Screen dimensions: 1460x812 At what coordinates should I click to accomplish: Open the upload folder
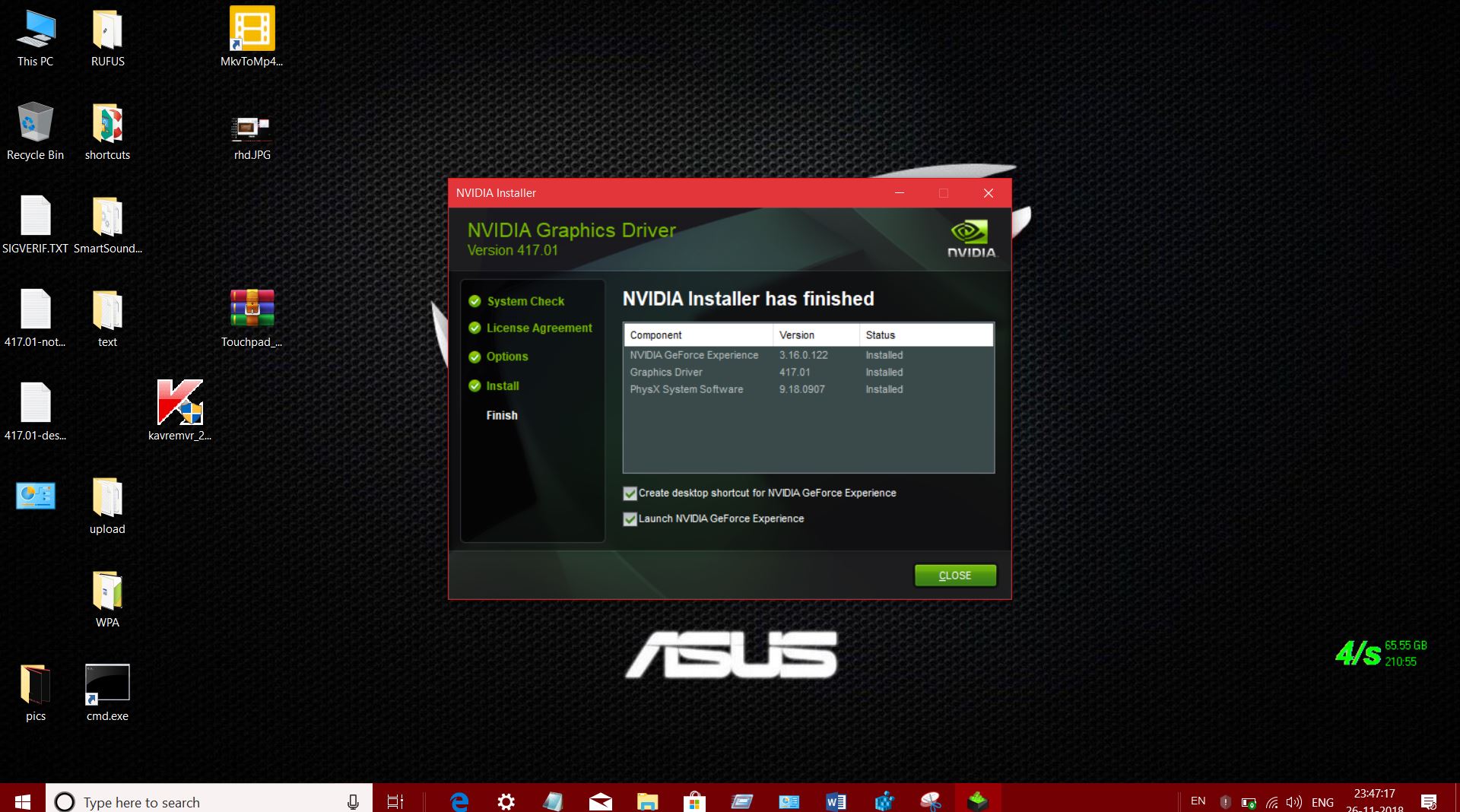coord(107,506)
